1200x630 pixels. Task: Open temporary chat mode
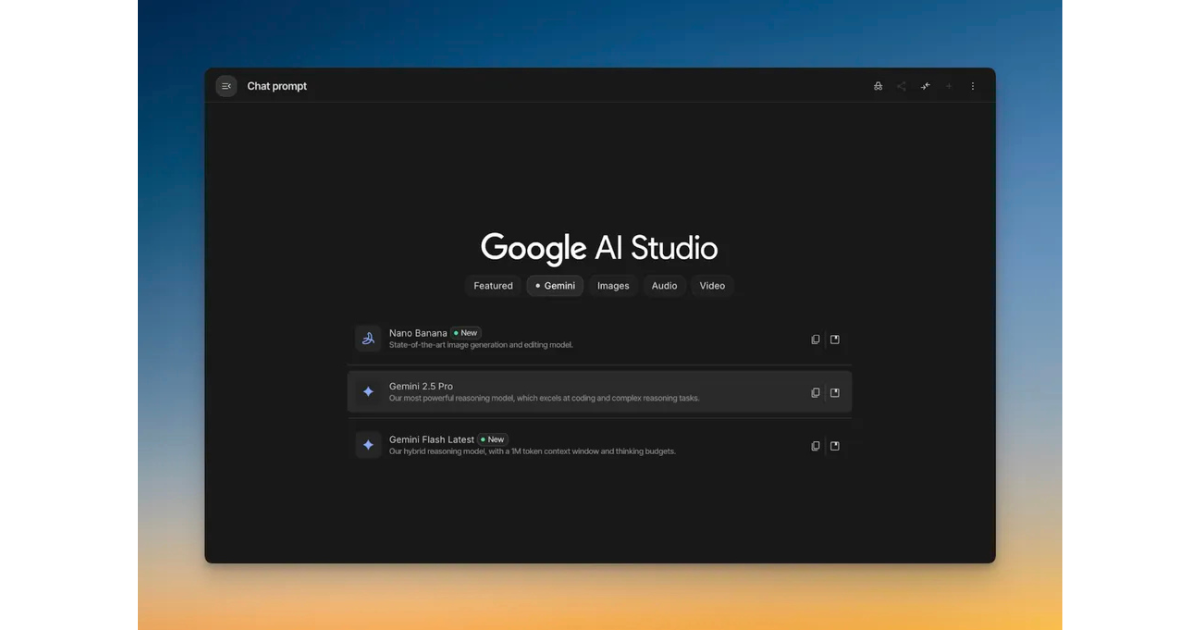(x=877, y=86)
